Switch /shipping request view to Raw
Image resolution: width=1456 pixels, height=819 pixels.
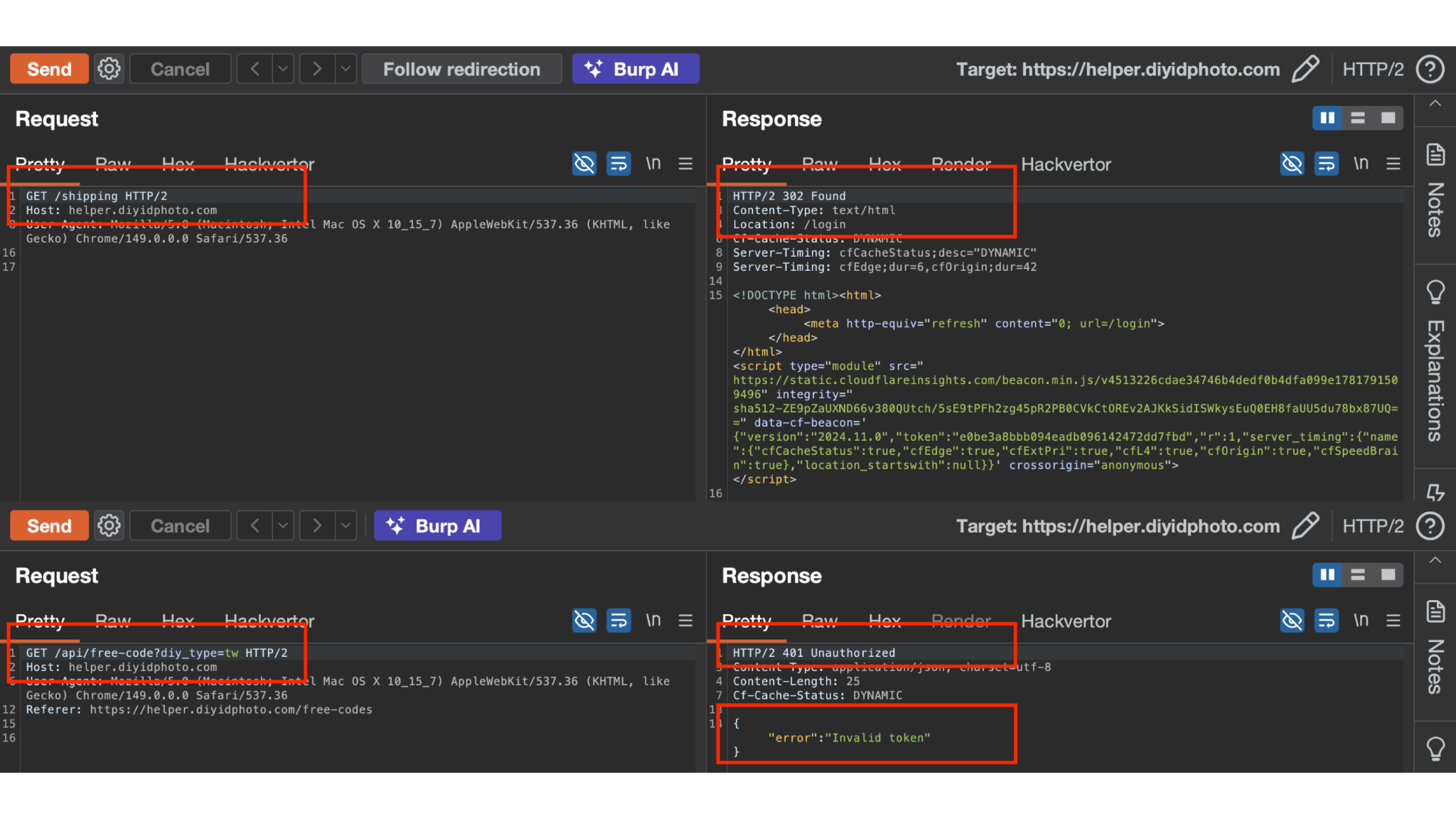click(x=113, y=164)
